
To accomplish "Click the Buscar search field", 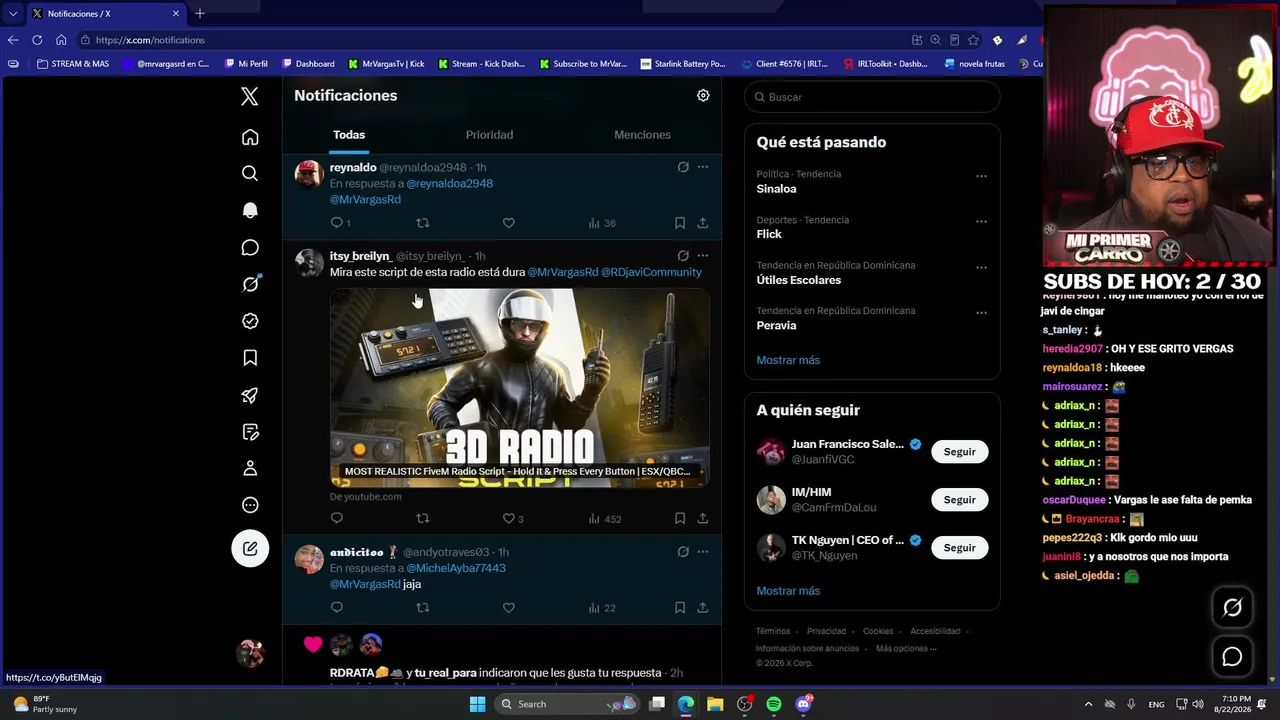I will point(872,97).
